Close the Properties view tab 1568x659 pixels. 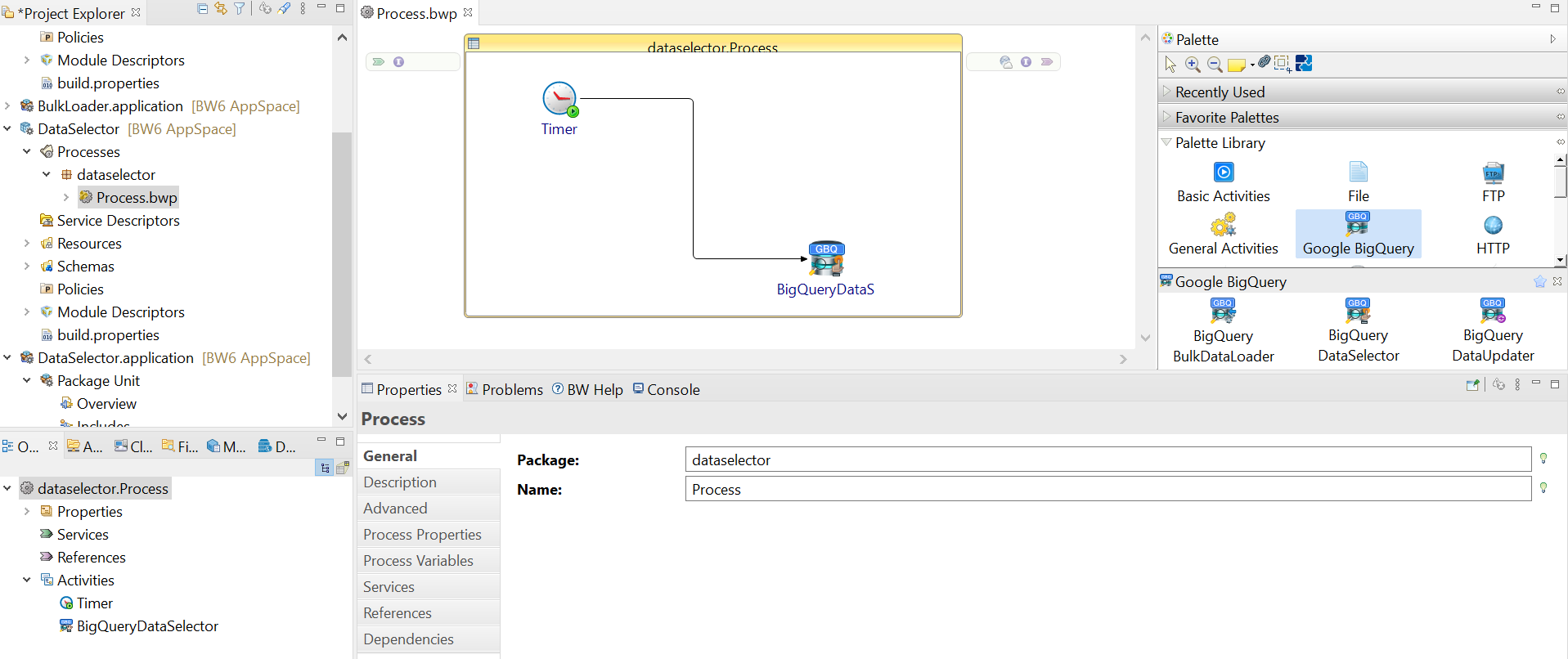click(452, 388)
